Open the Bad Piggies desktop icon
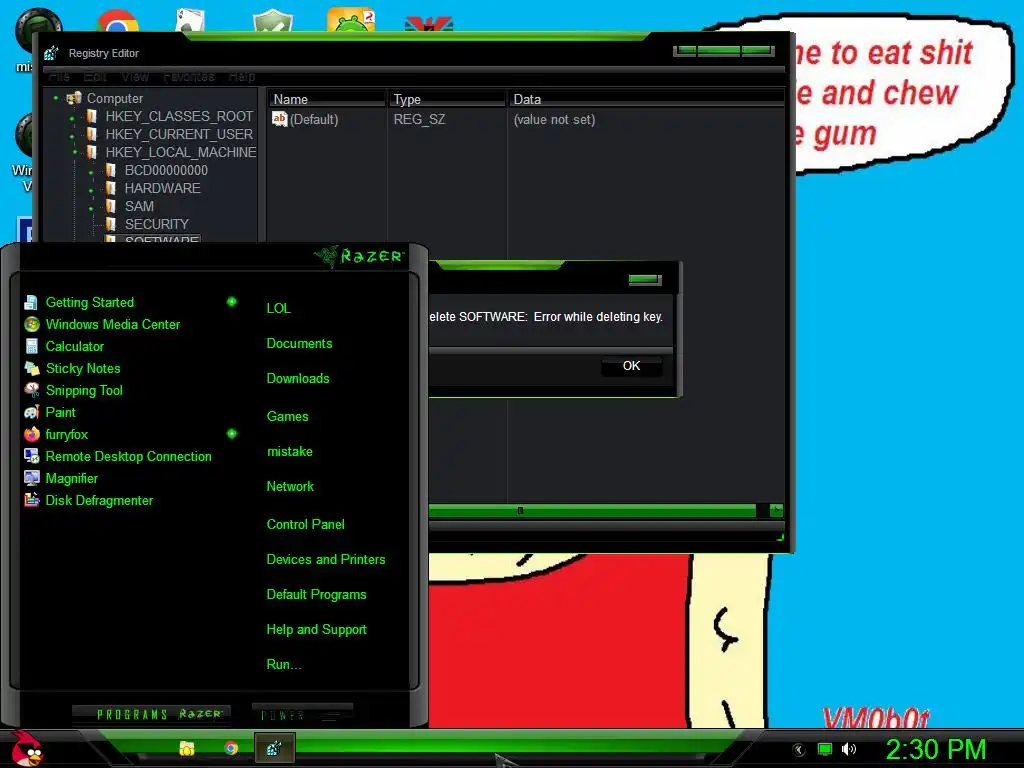The width and height of the screenshot is (1024, 768). pos(351,20)
